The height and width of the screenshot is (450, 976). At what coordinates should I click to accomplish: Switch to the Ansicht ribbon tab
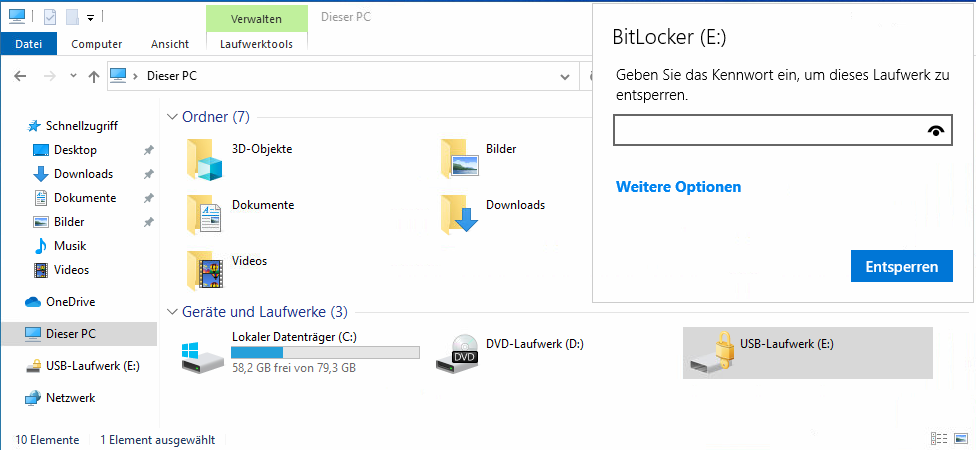click(170, 44)
